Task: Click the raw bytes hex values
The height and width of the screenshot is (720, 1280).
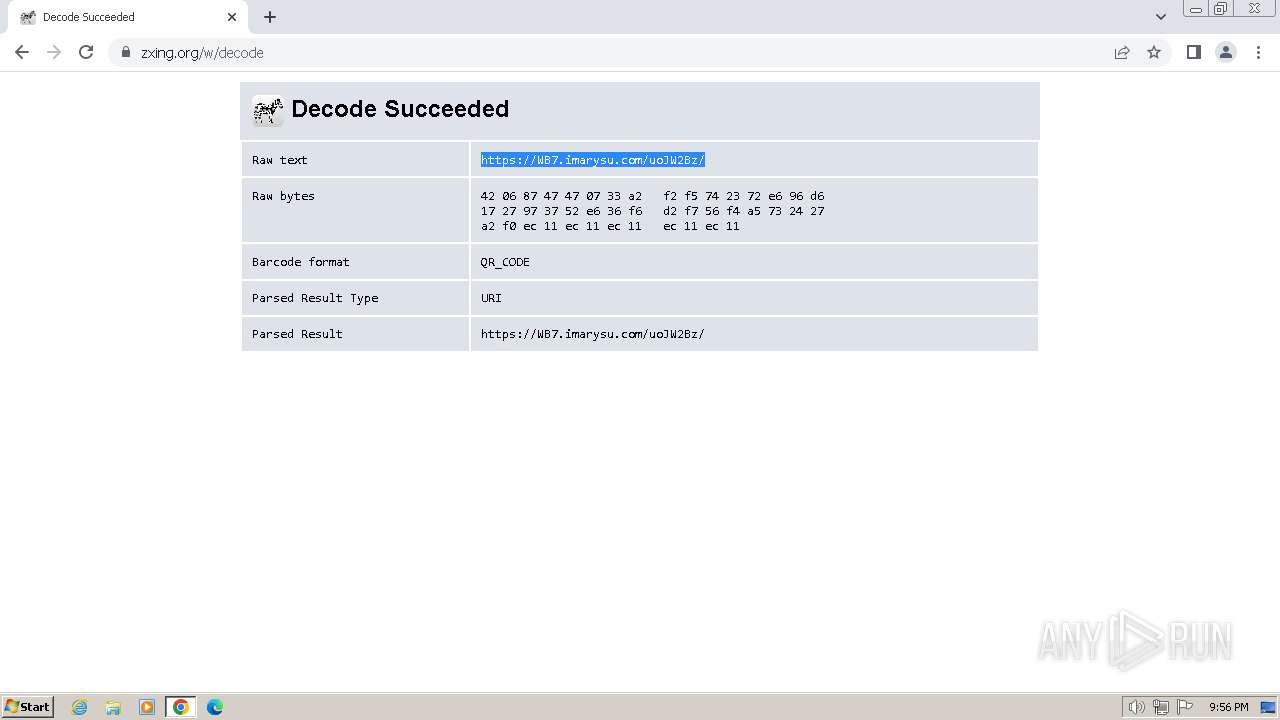Action: [652, 211]
